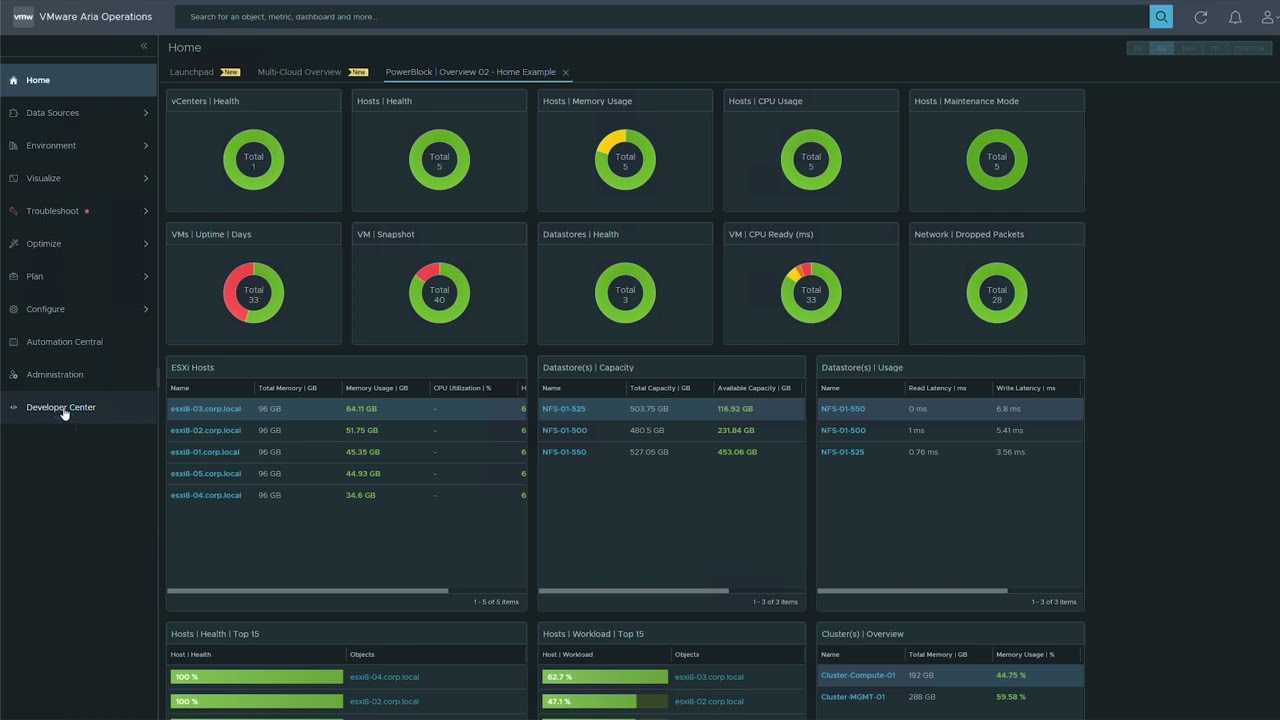Sort datastores by Write Latency | ms
Screen dimensions: 1280x720
tap(1026, 388)
